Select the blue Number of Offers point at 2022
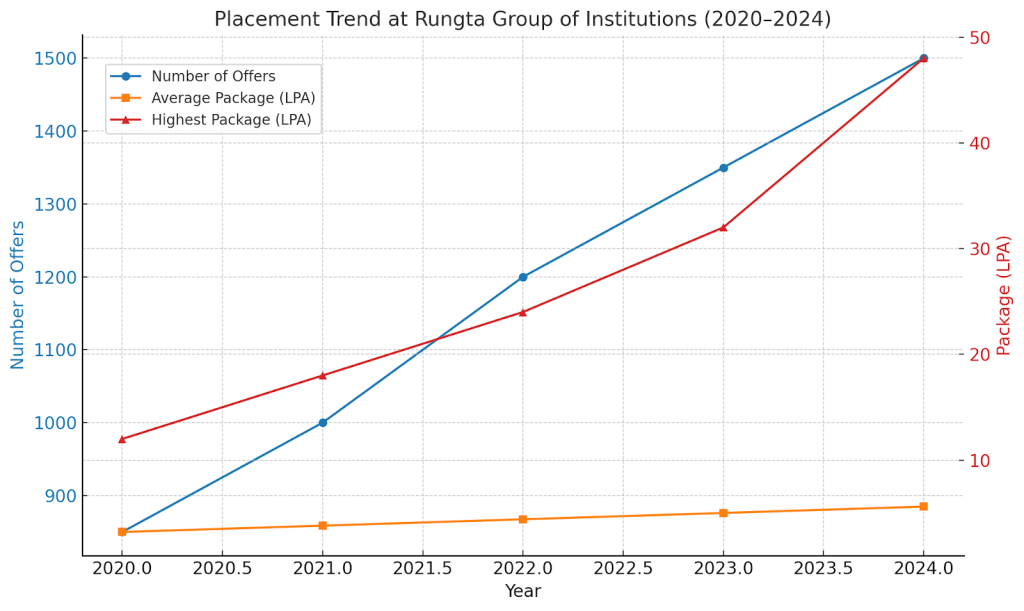The height and width of the screenshot is (611, 1024). (x=523, y=277)
